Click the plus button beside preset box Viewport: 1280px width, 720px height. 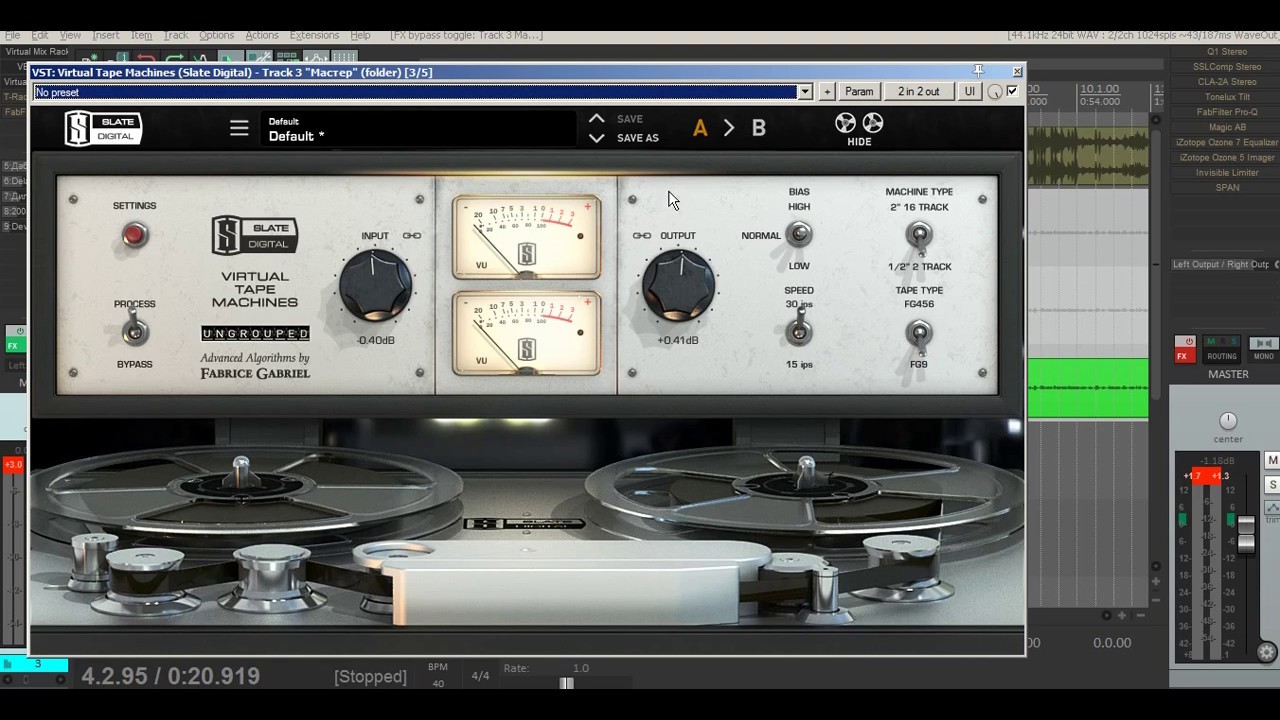click(x=827, y=92)
